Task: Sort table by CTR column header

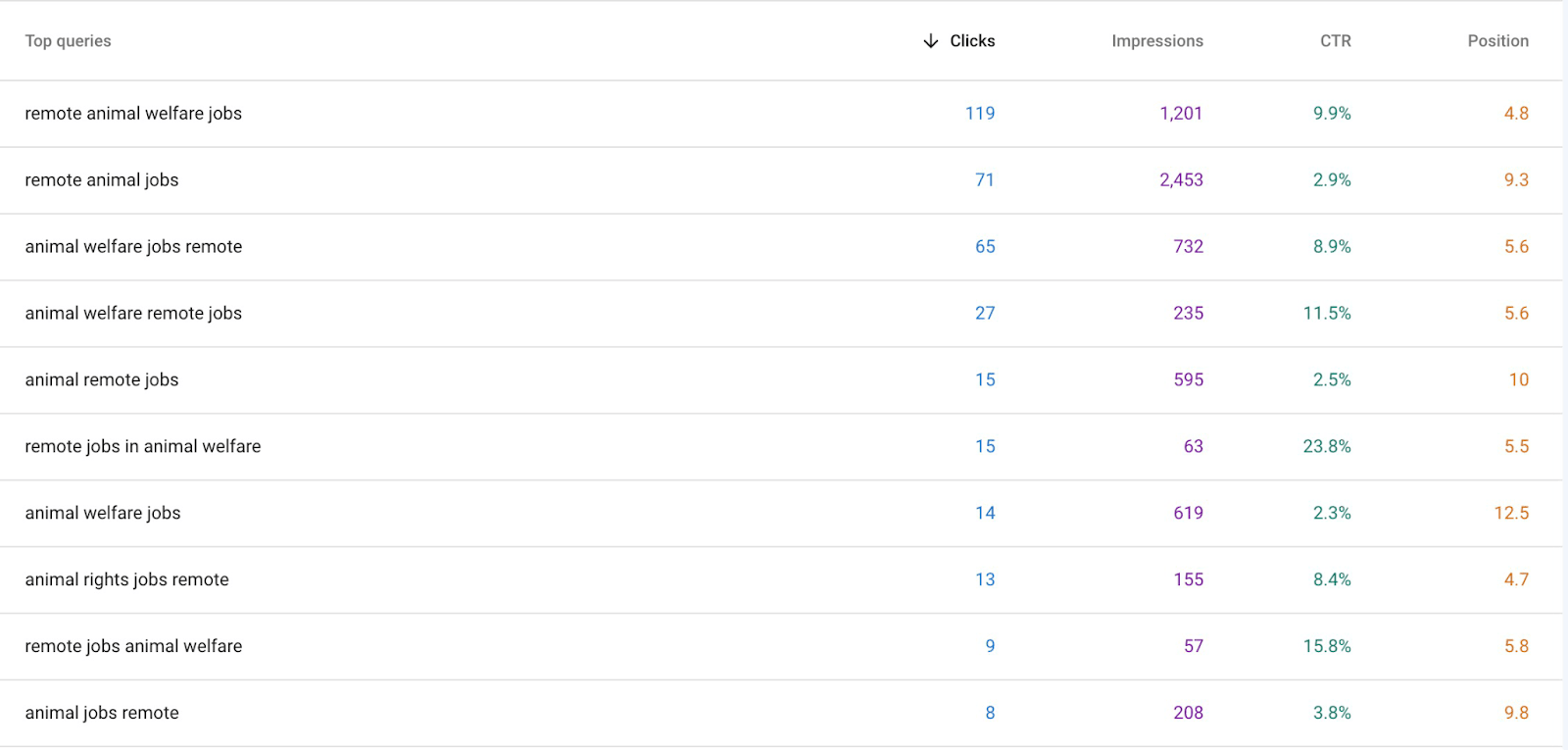Action: point(1336,41)
